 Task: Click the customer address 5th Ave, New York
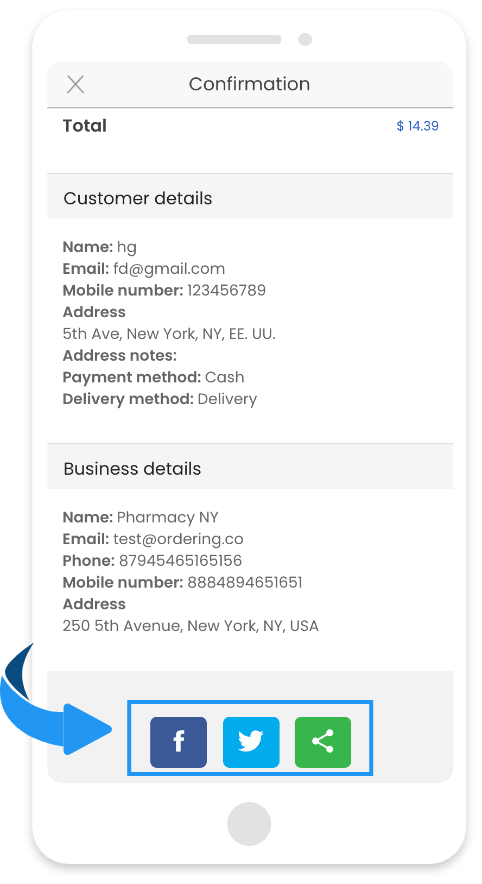[x=169, y=334]
